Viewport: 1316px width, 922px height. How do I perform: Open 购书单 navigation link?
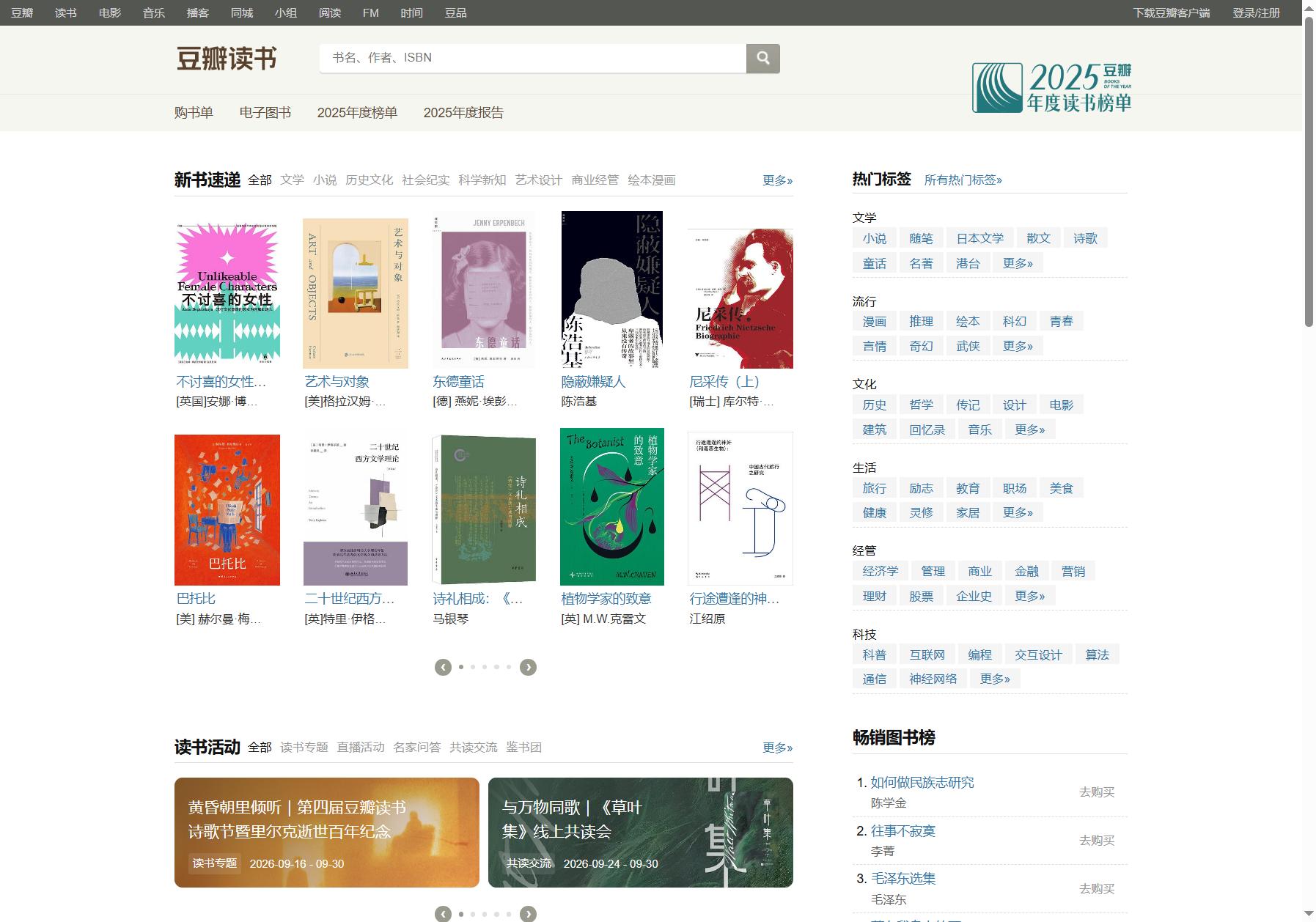tap(194, 112)
